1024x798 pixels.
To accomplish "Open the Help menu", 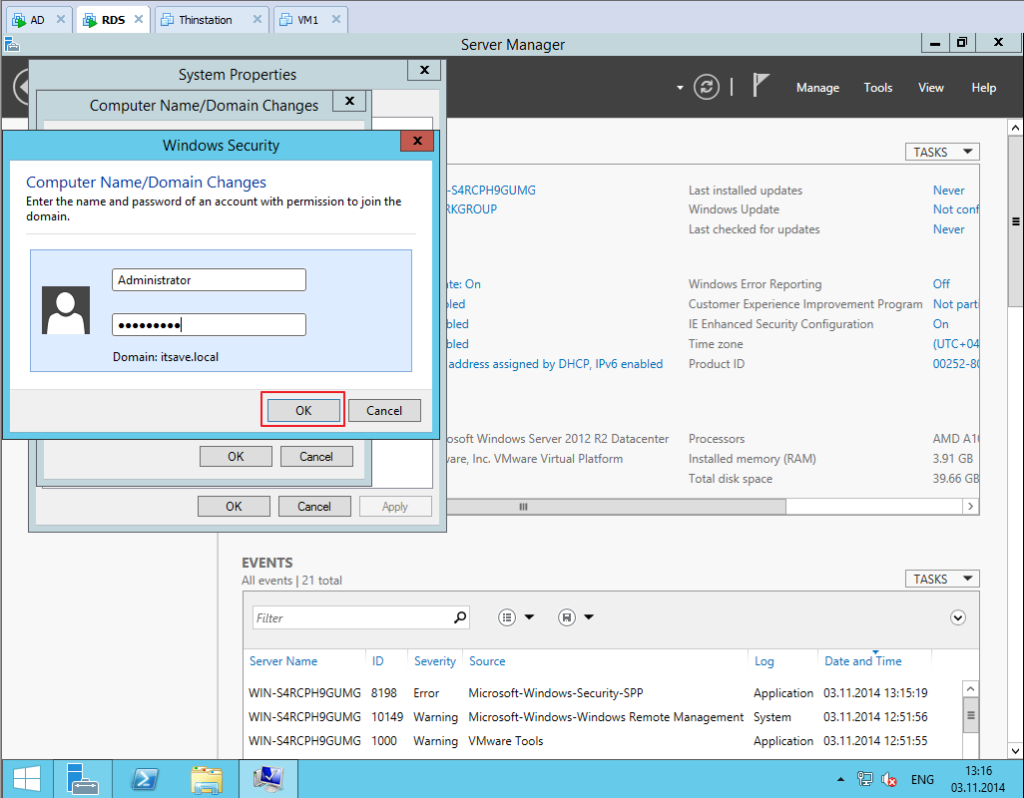I will (x=984, y=88).
